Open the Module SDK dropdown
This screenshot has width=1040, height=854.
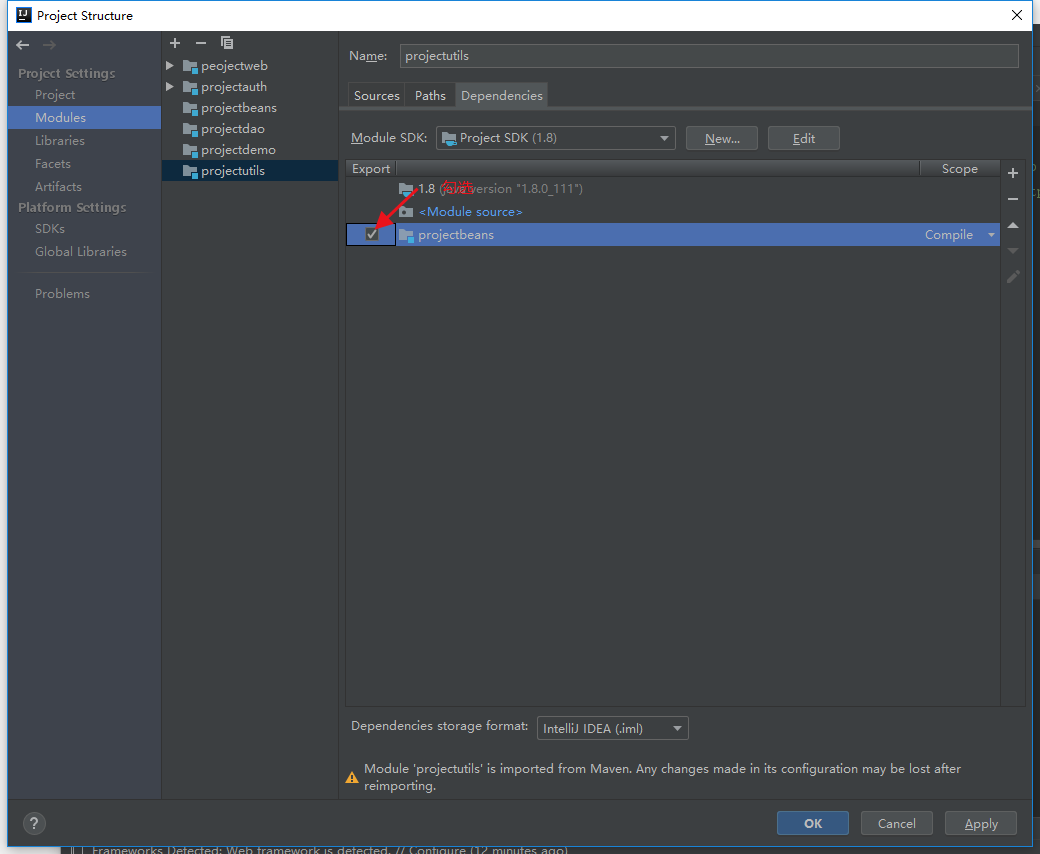click(x=556, y=138)
